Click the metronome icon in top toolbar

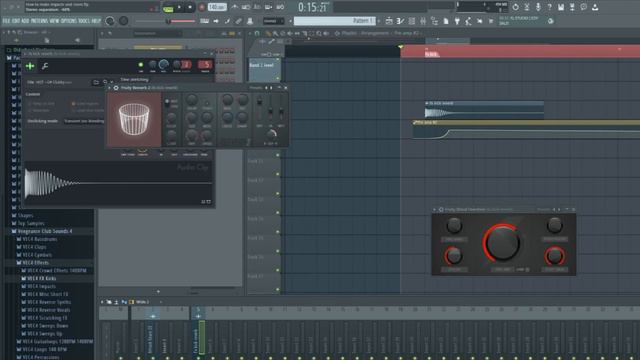point(234,7)
